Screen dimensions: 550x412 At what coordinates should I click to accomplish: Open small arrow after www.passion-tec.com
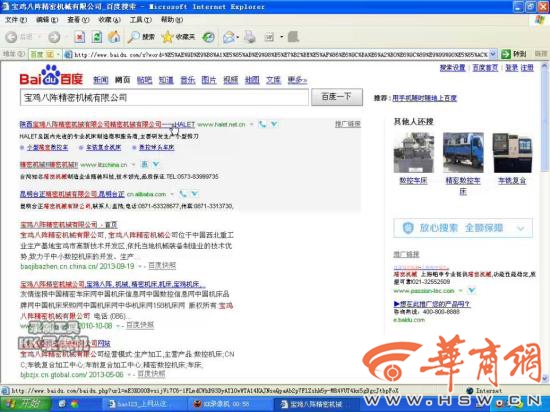tap(461, 291)
